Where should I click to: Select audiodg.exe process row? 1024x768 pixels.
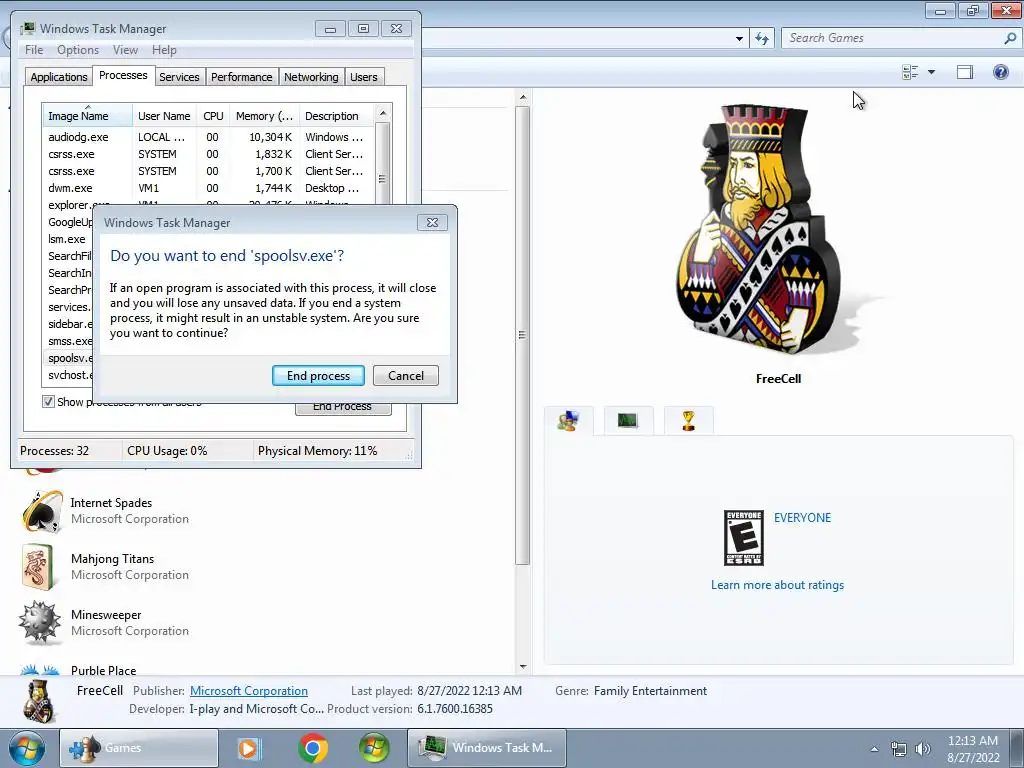pyautogui.click(x=208, y=137)
